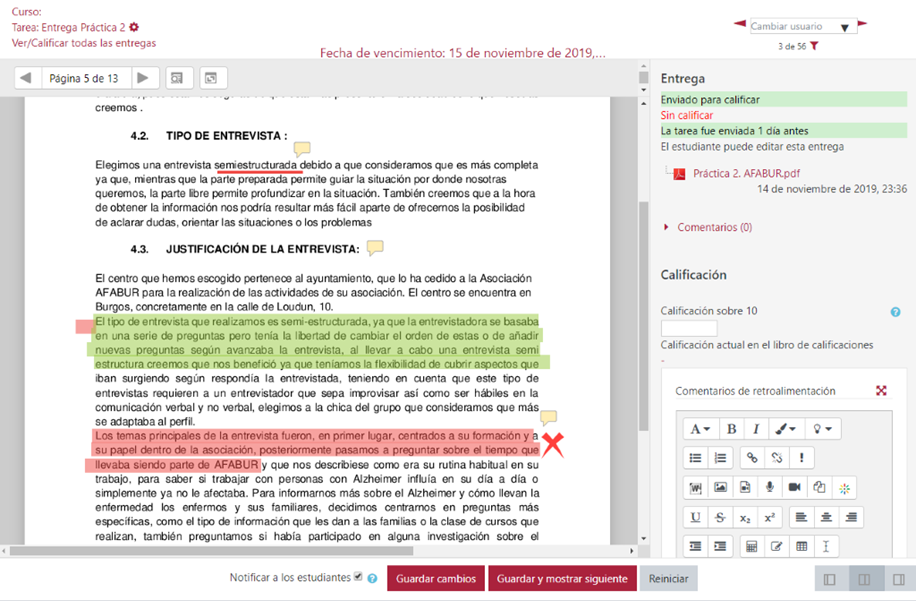Image resolution: width=916 pixels, height=601 pixels.
Task: Go to next PDF page arrow
Action: click(x=144, y=78)
